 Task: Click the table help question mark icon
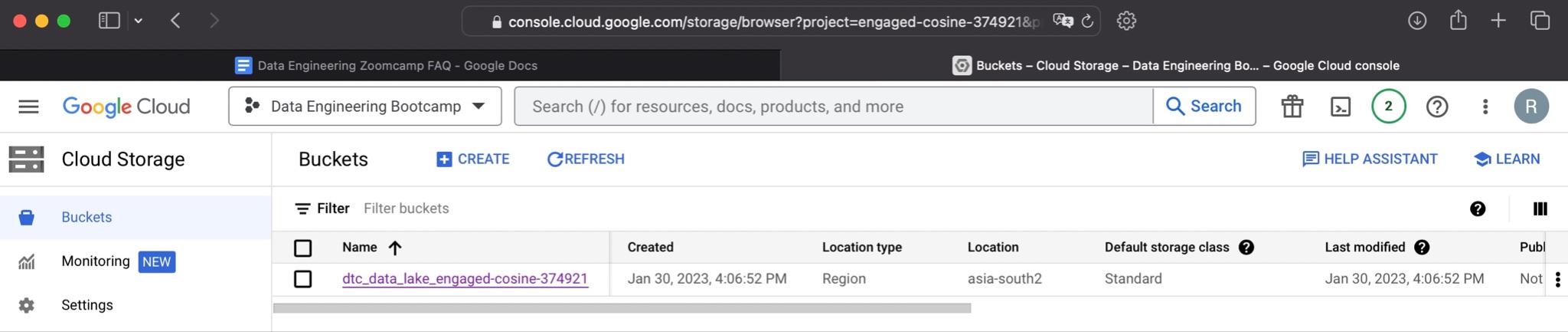1478,209
